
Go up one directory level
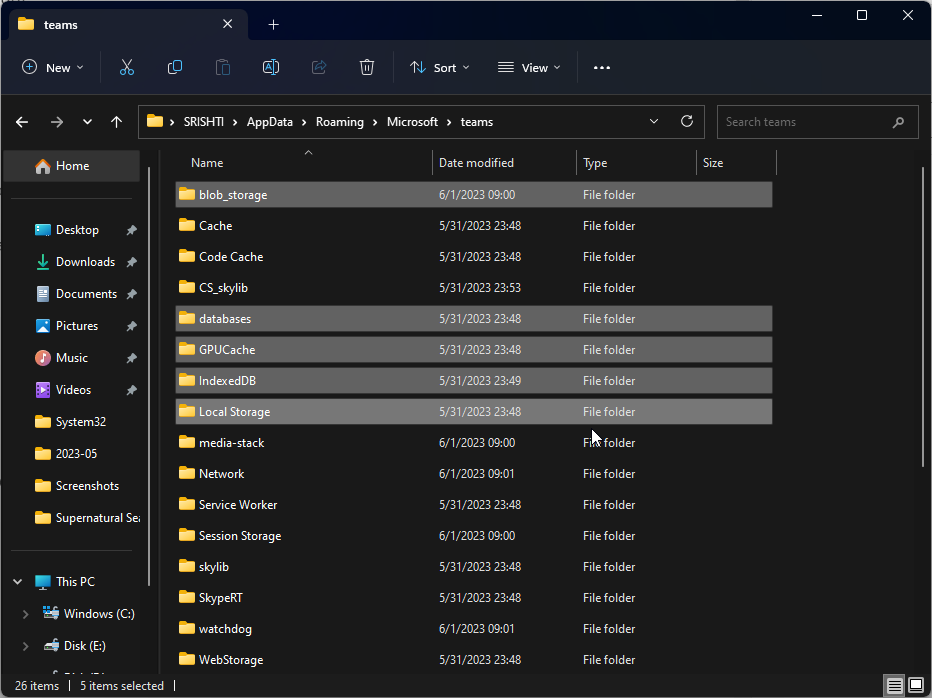click(x=117, y=122)
